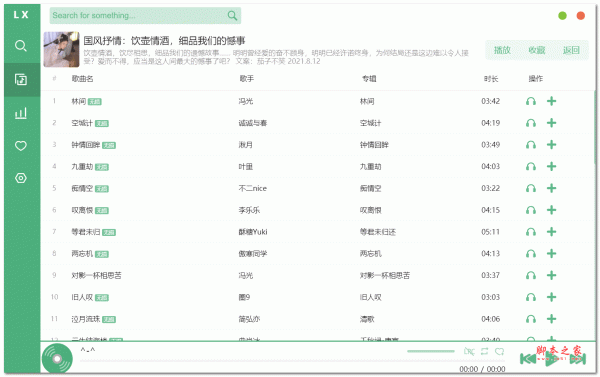Image resolution: width=600 pixels, height=377 pixels.
Task: Play song 痴情空 with headphone icon
Action: tap(531, 189)
